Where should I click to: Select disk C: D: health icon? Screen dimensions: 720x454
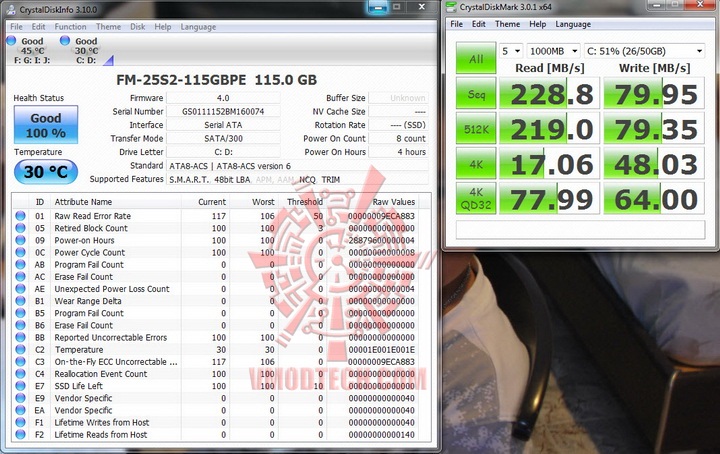point(65,40)
